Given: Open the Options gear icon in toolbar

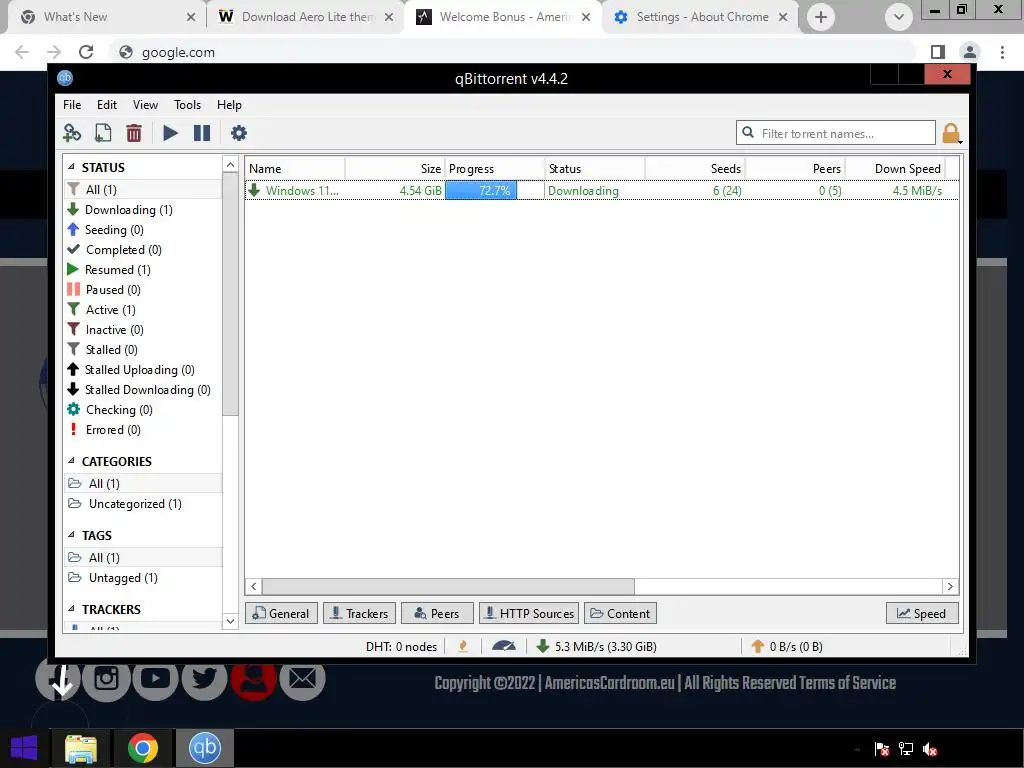Looking at the screenshot, I should (x=239, y=133).
